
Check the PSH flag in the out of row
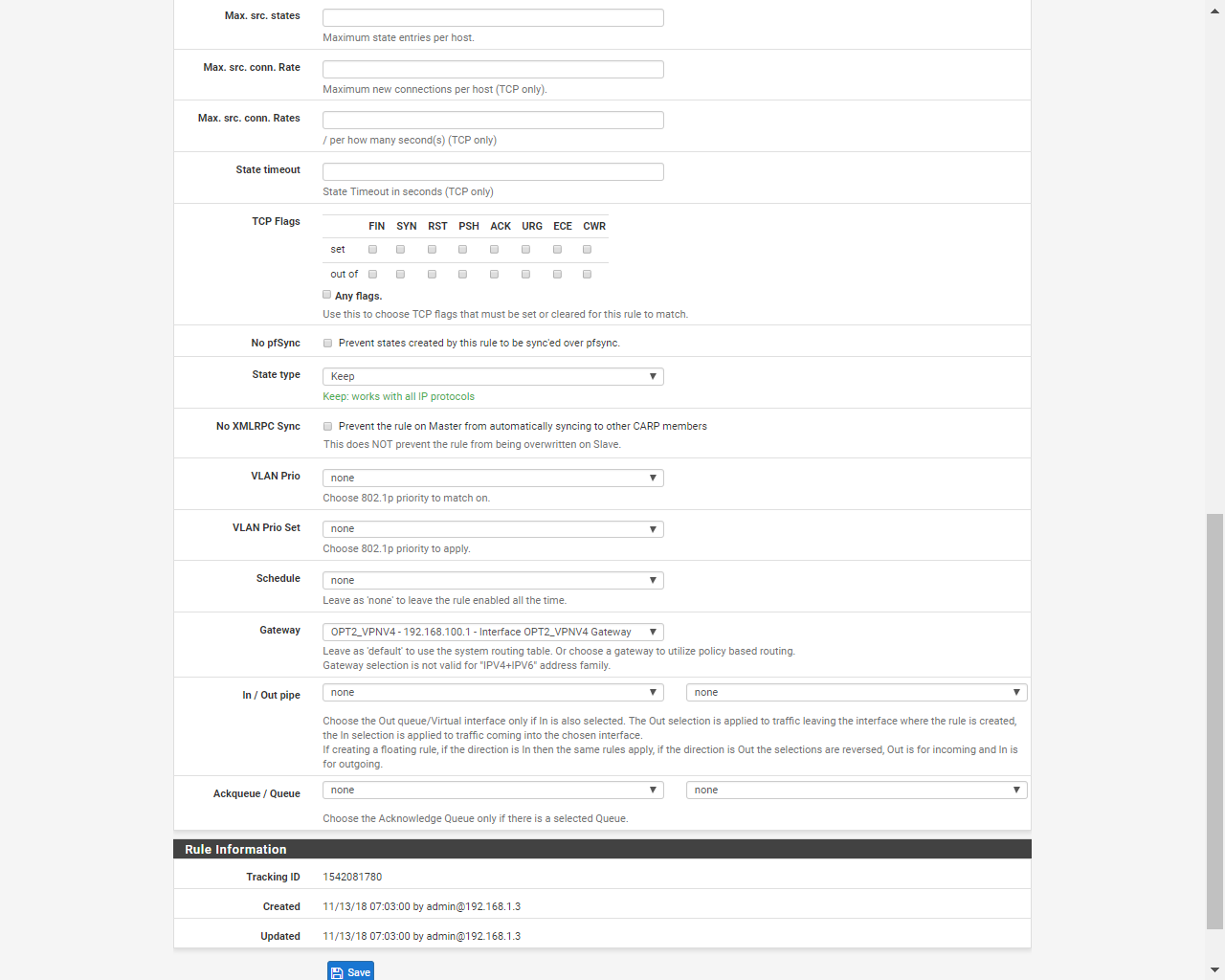click(463, 274)
